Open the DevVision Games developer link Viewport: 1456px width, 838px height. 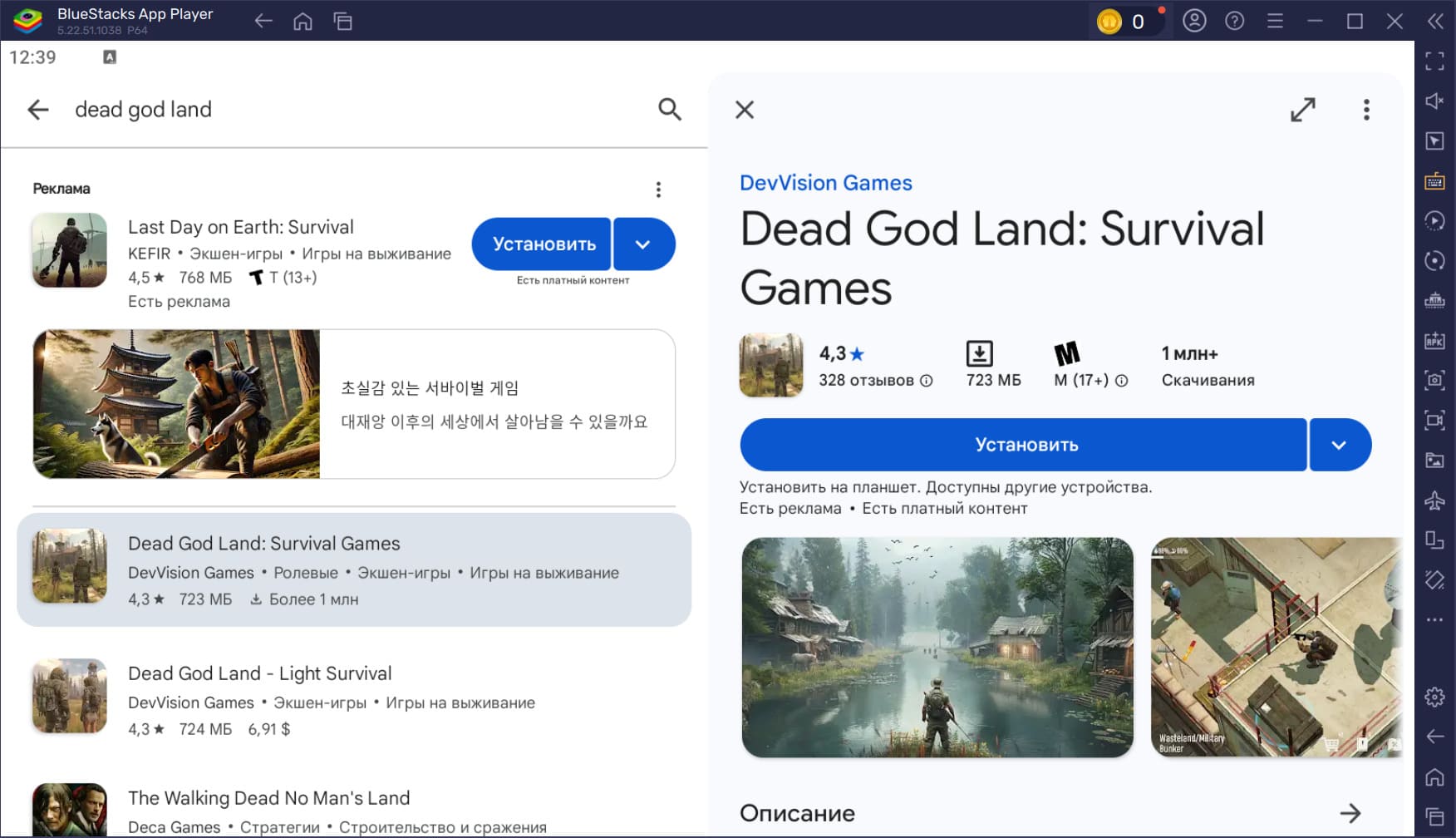tap(826, 183)
